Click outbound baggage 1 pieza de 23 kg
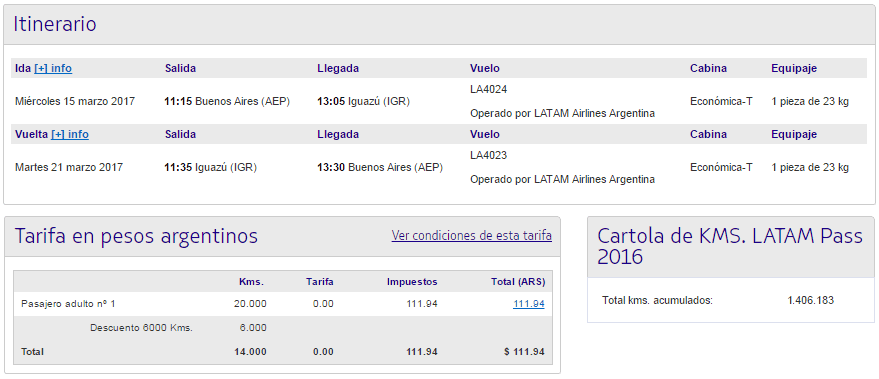879x379 pixels. (x=810, y=102)
